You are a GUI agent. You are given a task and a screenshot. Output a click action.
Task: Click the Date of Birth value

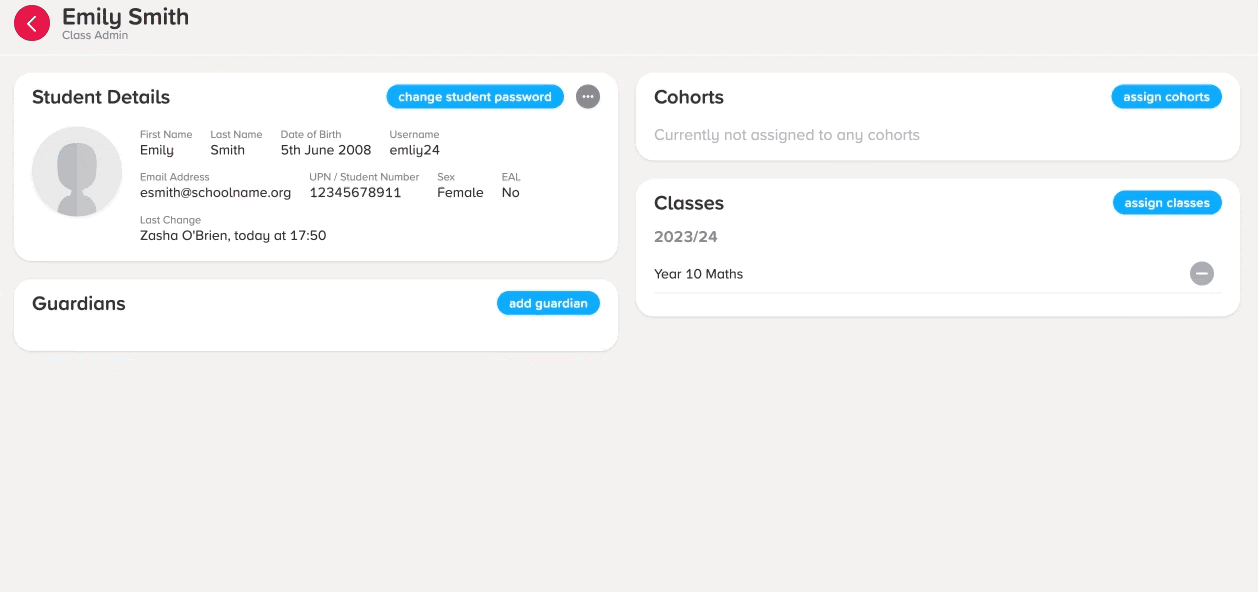coord(326,150)
